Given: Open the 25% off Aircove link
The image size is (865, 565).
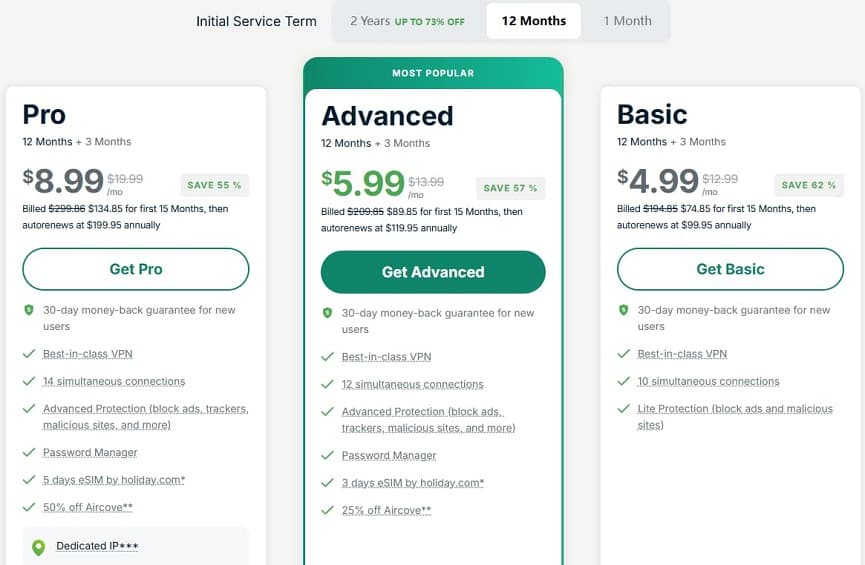Looking at the screenshot, I should click(387, 510).
